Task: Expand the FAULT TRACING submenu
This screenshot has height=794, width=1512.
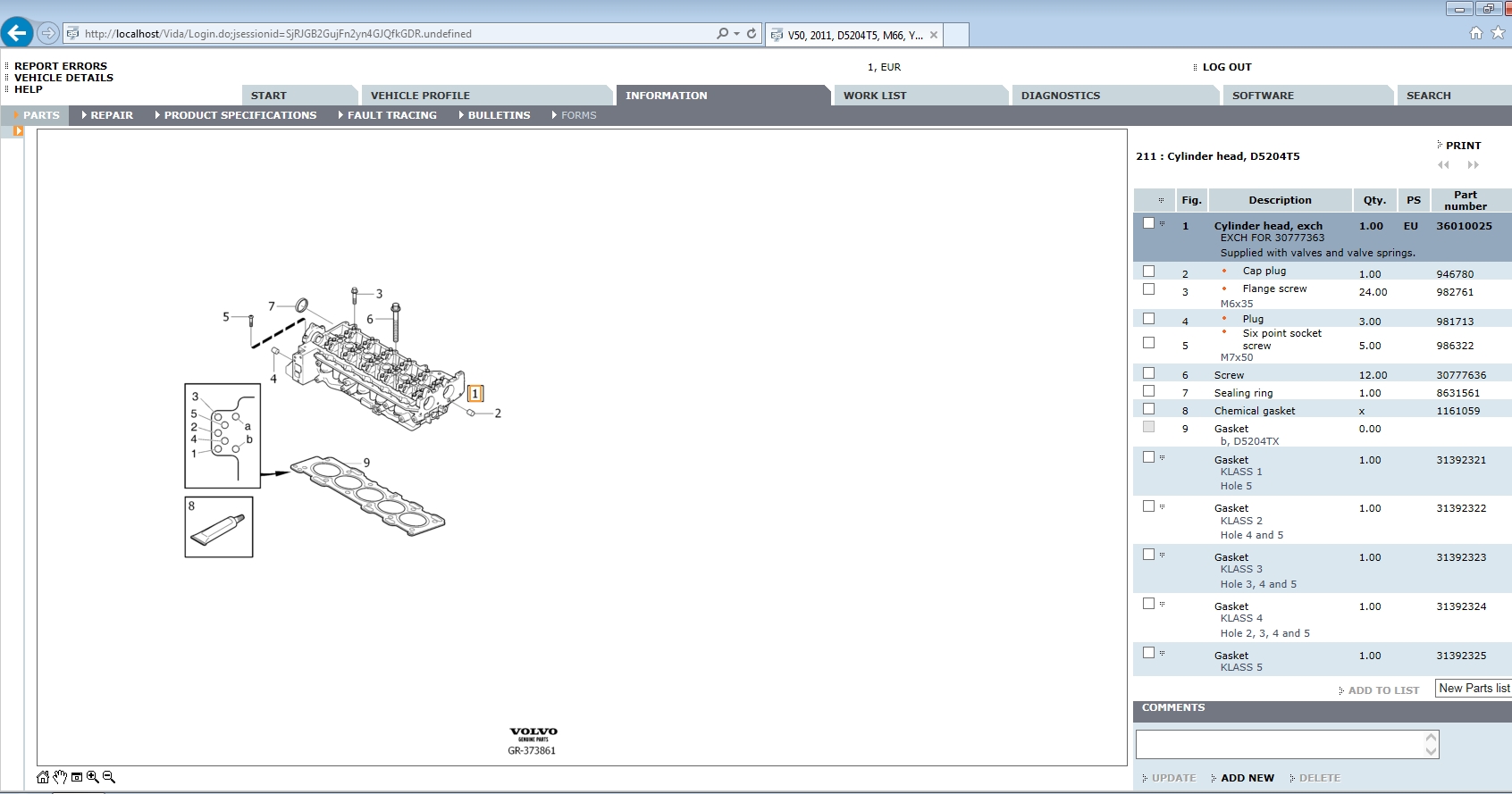Action: coord(387,115)
